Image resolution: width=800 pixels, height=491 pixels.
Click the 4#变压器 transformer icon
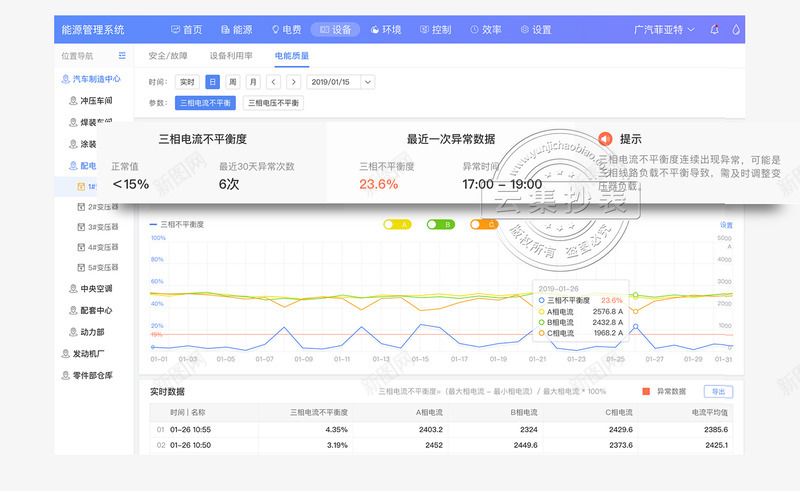(x=81, y=247)
